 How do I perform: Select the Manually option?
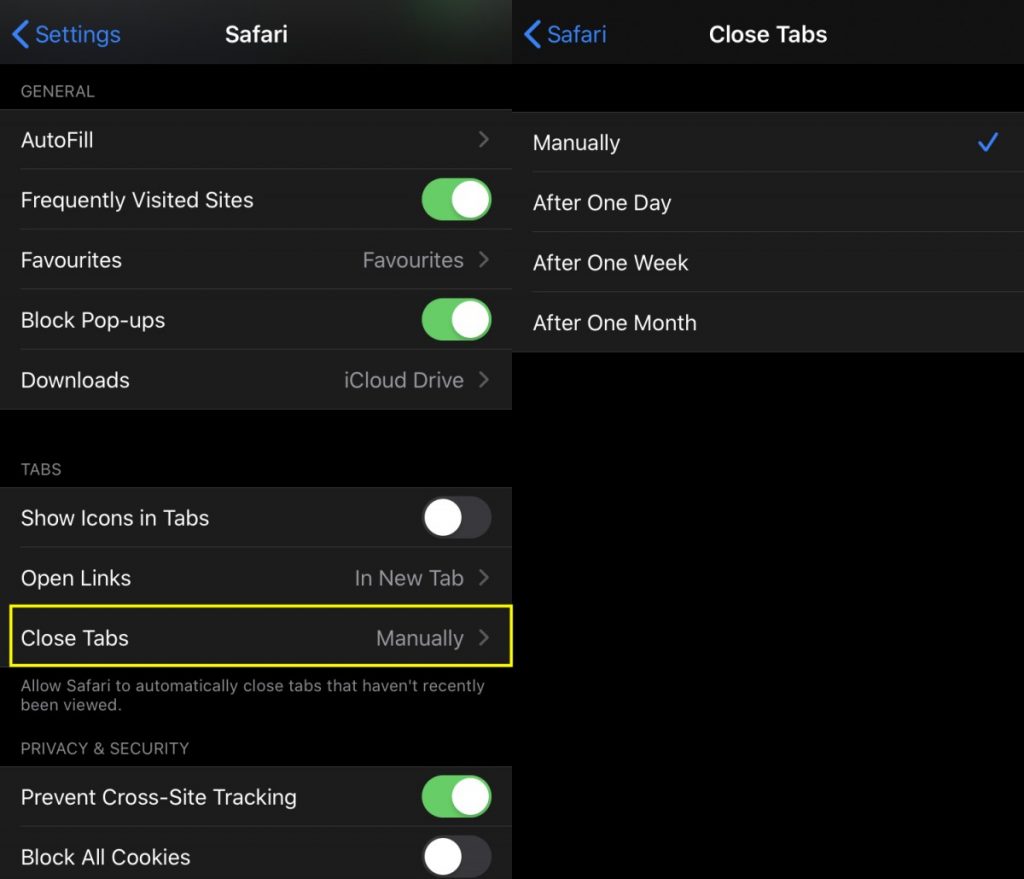pos(770,142)
